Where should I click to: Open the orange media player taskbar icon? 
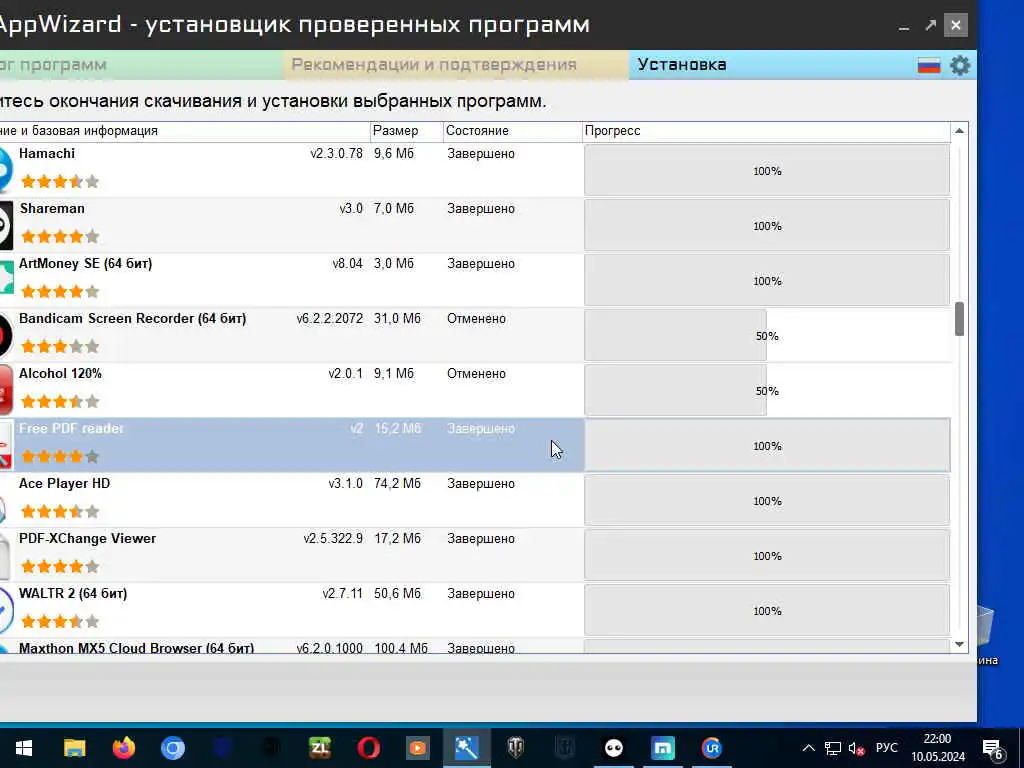tap(417, 748)
